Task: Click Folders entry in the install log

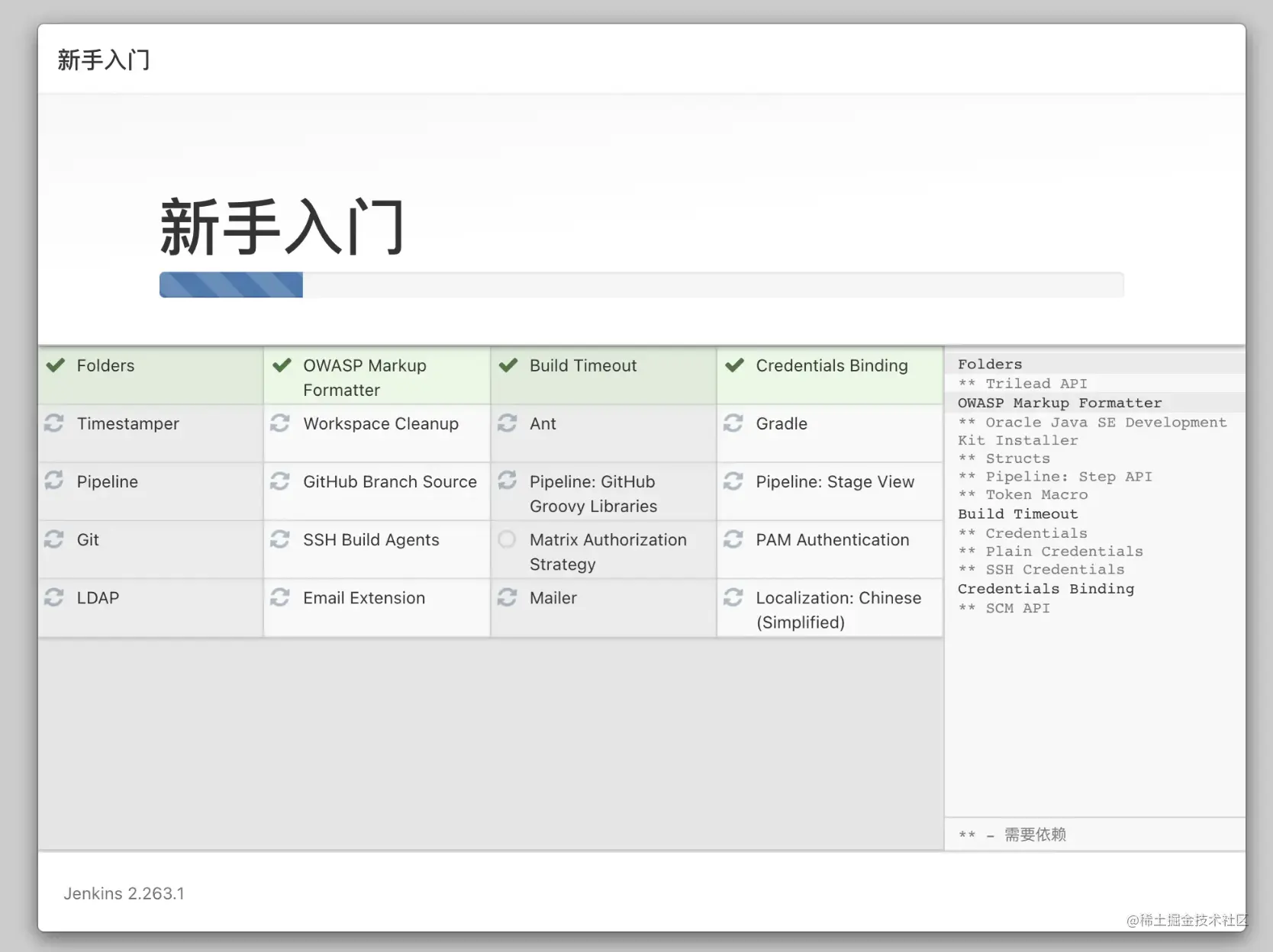Action: click(990, 364)
